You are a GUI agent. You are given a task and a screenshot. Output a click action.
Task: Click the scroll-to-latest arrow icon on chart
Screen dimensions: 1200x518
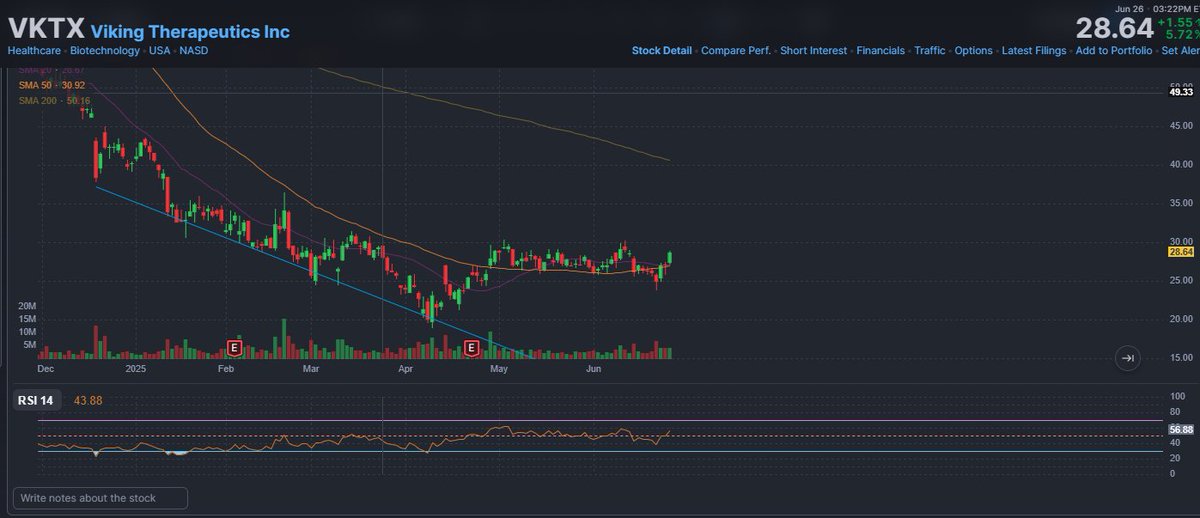click(1127, 358)
